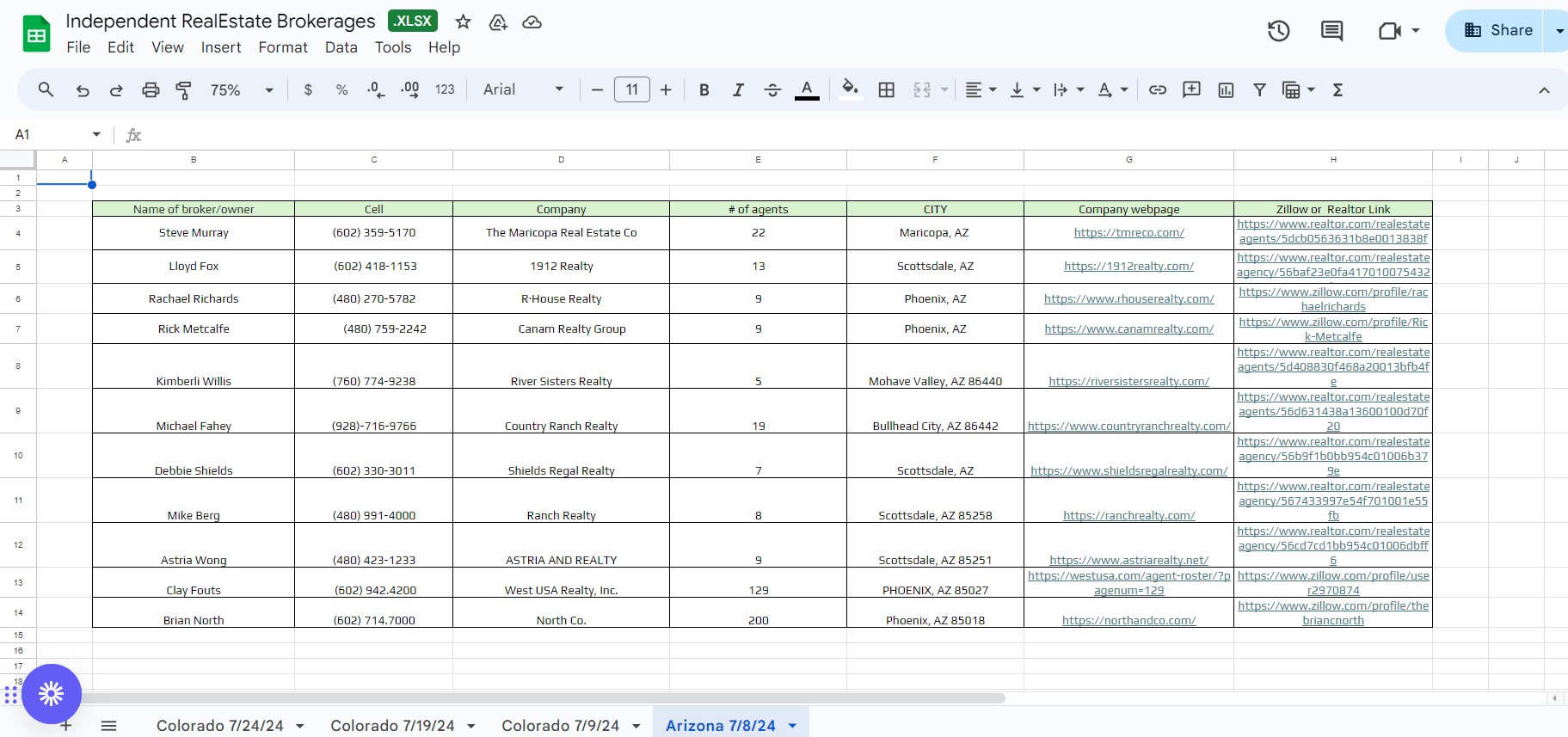Viewport: 1568px width, 737px height.
Task: Select column header D
Action: (562, 160)
